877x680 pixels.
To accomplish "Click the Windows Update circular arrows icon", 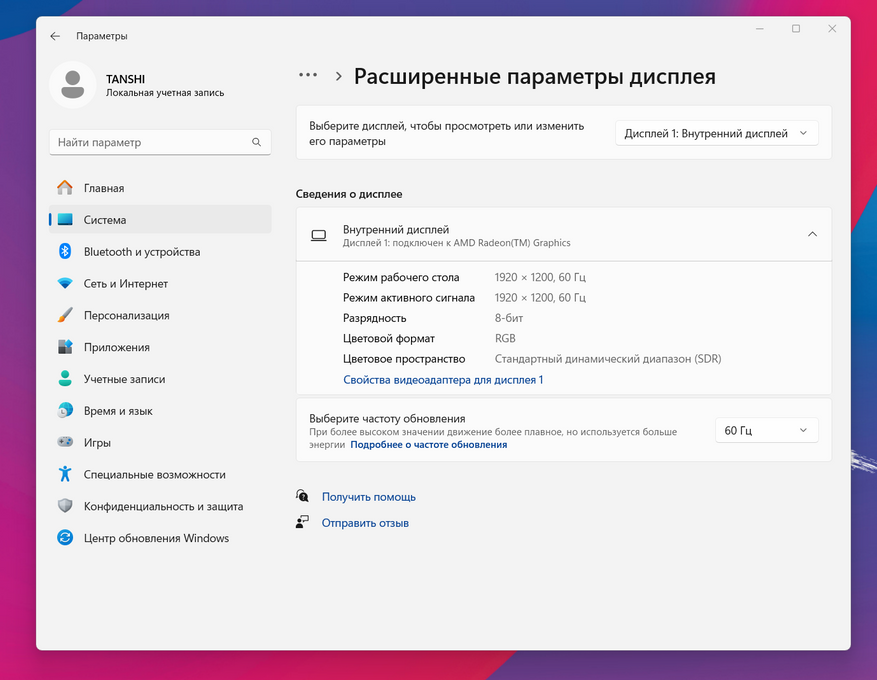I will 65,538.
